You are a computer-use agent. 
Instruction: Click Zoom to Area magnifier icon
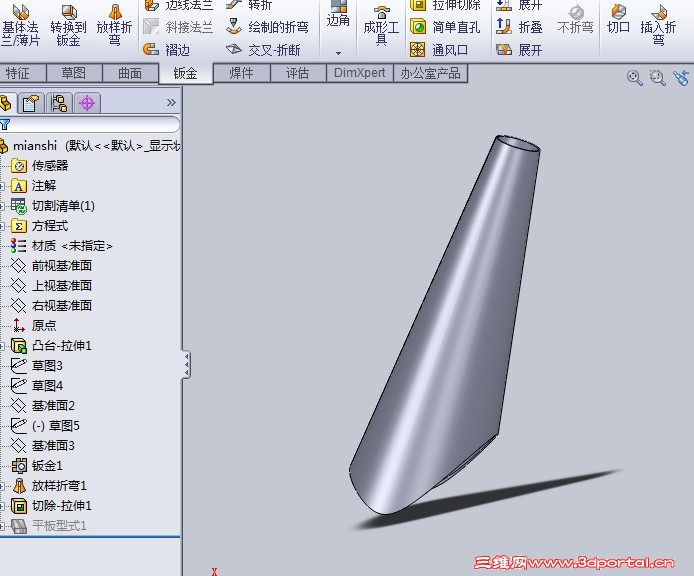657,77
